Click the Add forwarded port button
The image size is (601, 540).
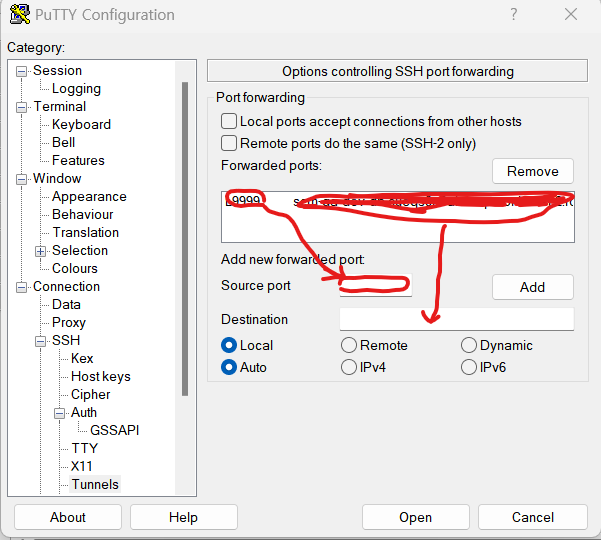click(x=533, y=287)
